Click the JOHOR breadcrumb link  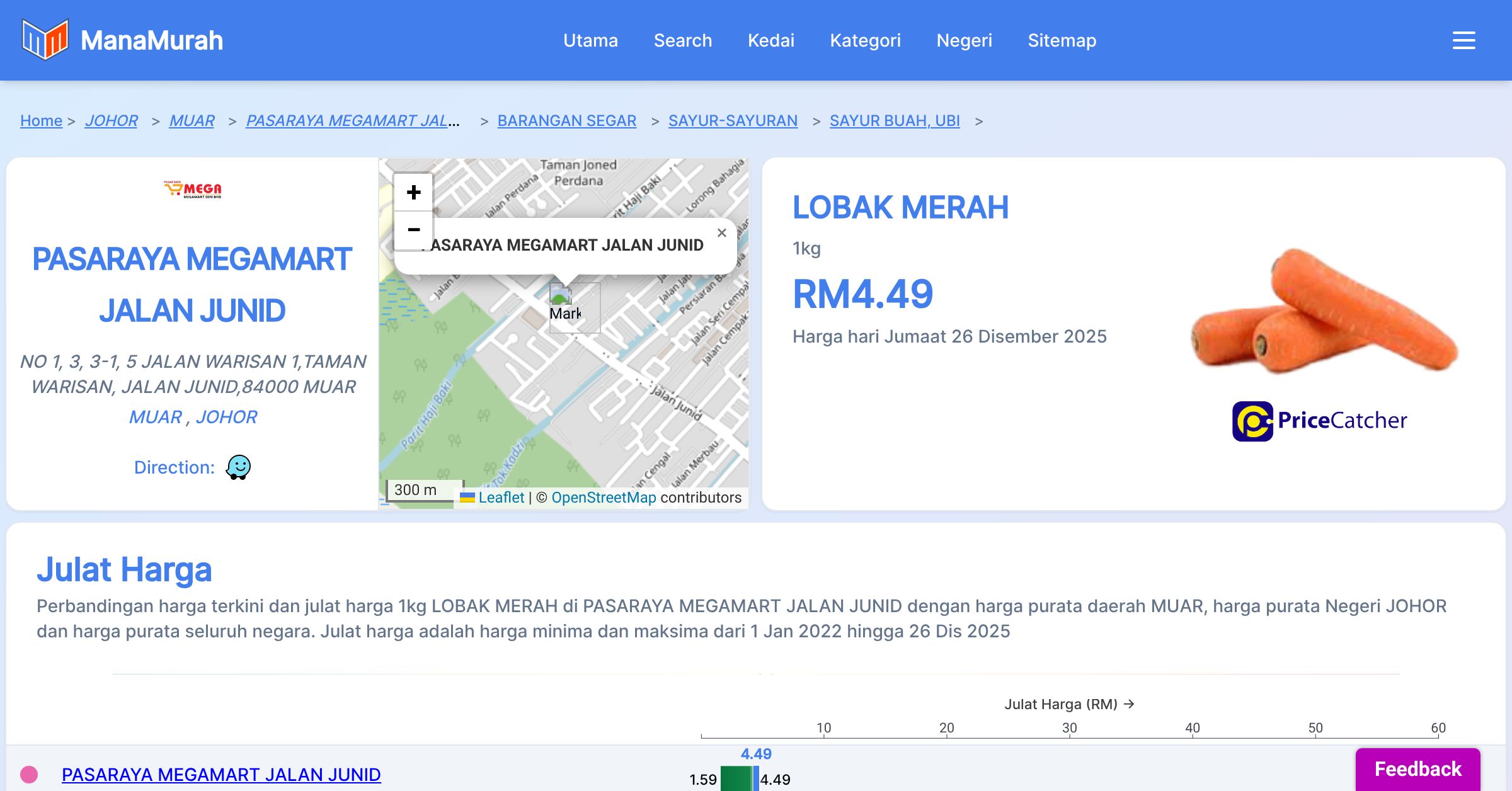pyautogui.click(x=111, y=120)
